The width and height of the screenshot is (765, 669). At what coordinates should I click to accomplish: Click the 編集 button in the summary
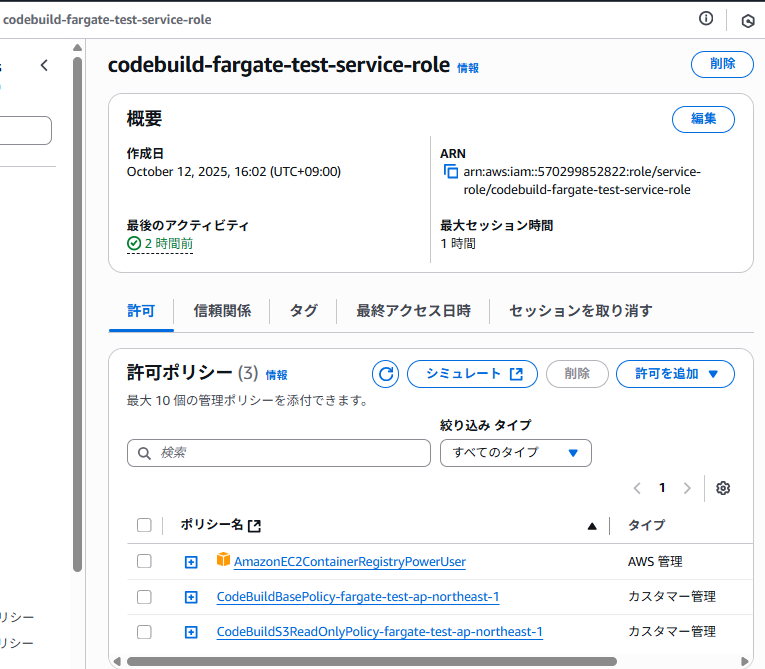[703, 119]
